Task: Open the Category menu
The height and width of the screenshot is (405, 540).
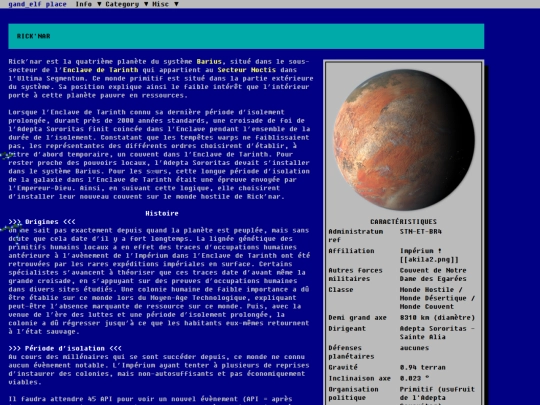Action: [x=122, y=4]
